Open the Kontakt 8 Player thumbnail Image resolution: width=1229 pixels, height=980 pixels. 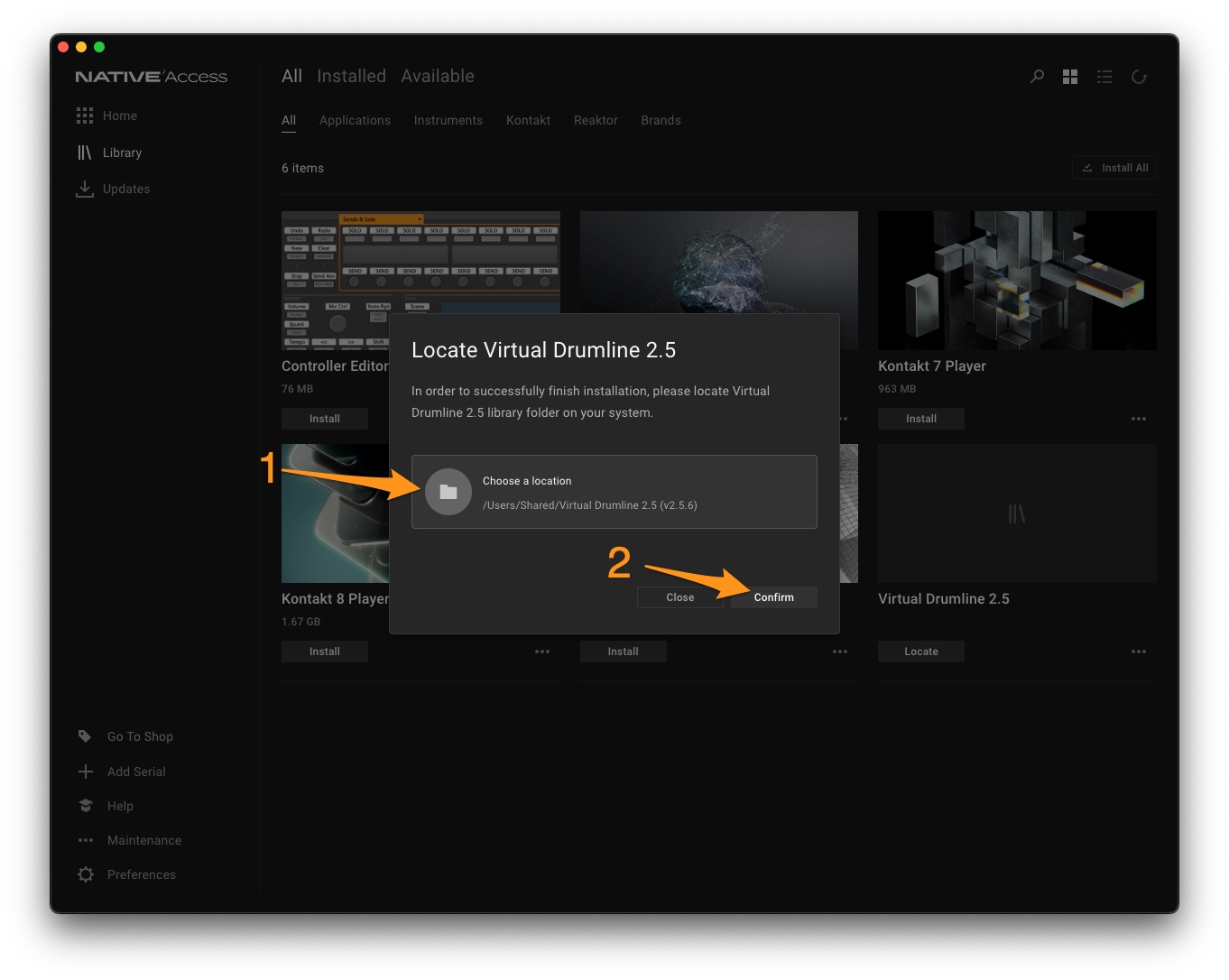tap(335, 513)
